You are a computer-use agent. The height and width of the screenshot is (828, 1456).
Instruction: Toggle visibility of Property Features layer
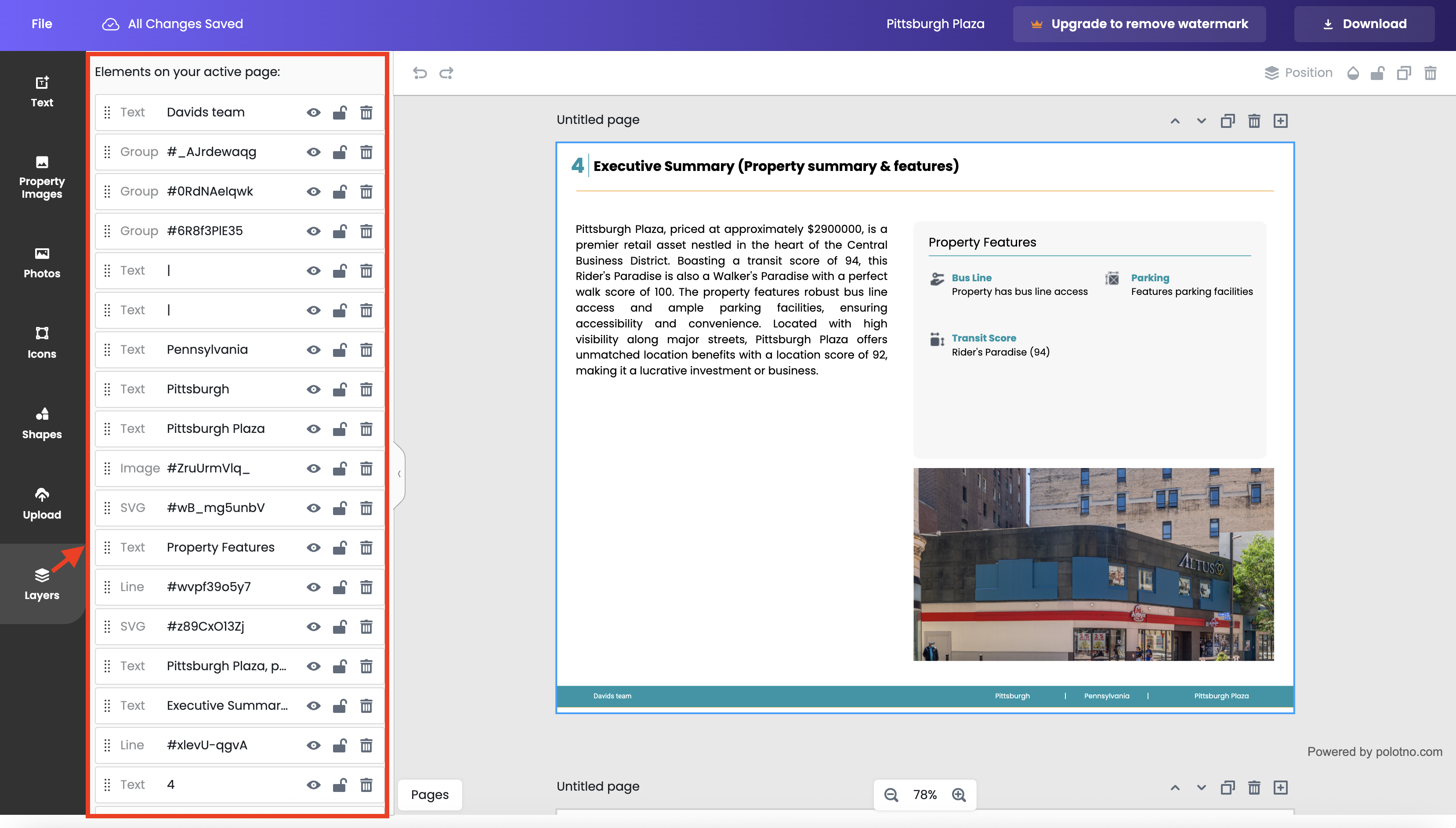pyautogui.click(x=314, y=548)
